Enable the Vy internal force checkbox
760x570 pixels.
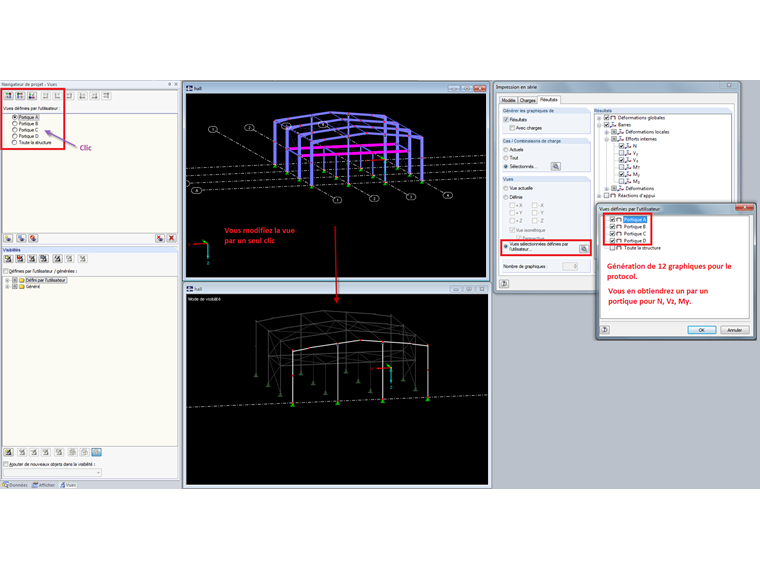click(621, 153)
